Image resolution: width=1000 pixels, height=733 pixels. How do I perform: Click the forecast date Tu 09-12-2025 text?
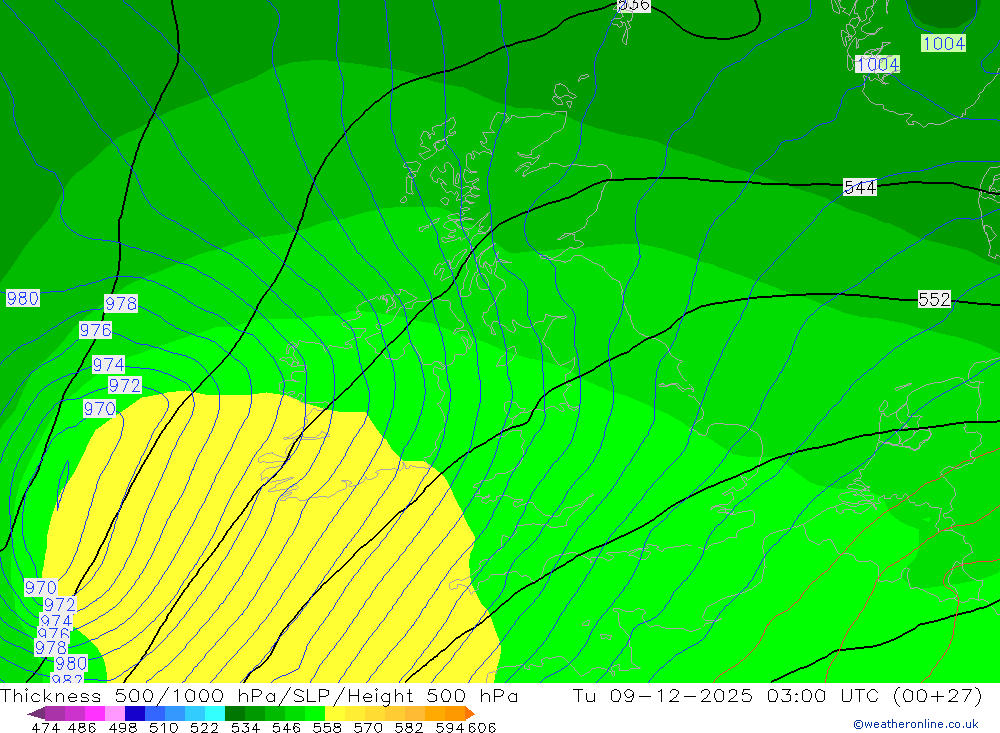(x=663, y=695)
